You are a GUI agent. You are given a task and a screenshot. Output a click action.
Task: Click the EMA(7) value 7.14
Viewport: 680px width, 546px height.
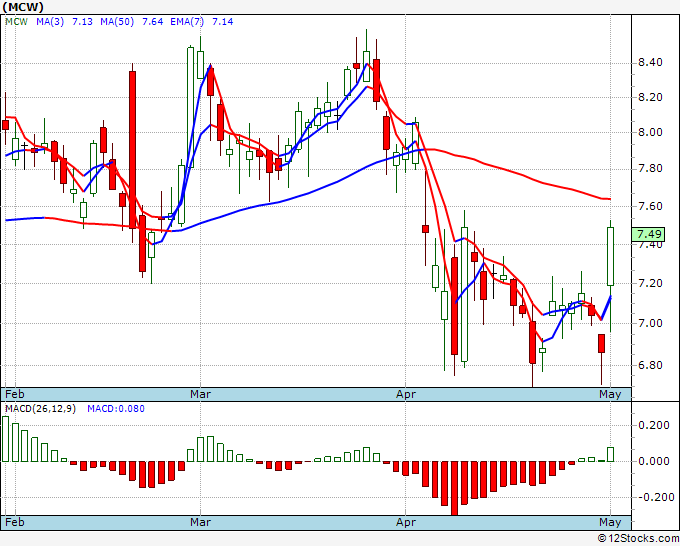point(222,22)
